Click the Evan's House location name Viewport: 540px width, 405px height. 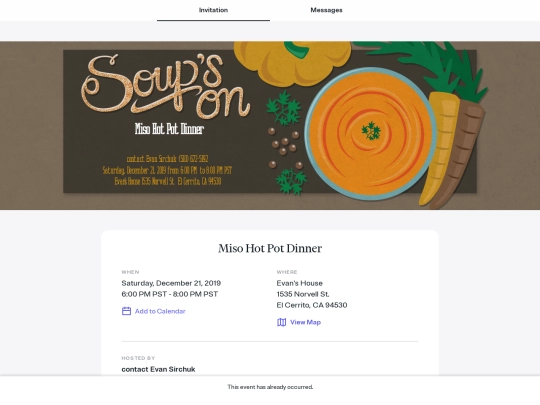[300, 283]
